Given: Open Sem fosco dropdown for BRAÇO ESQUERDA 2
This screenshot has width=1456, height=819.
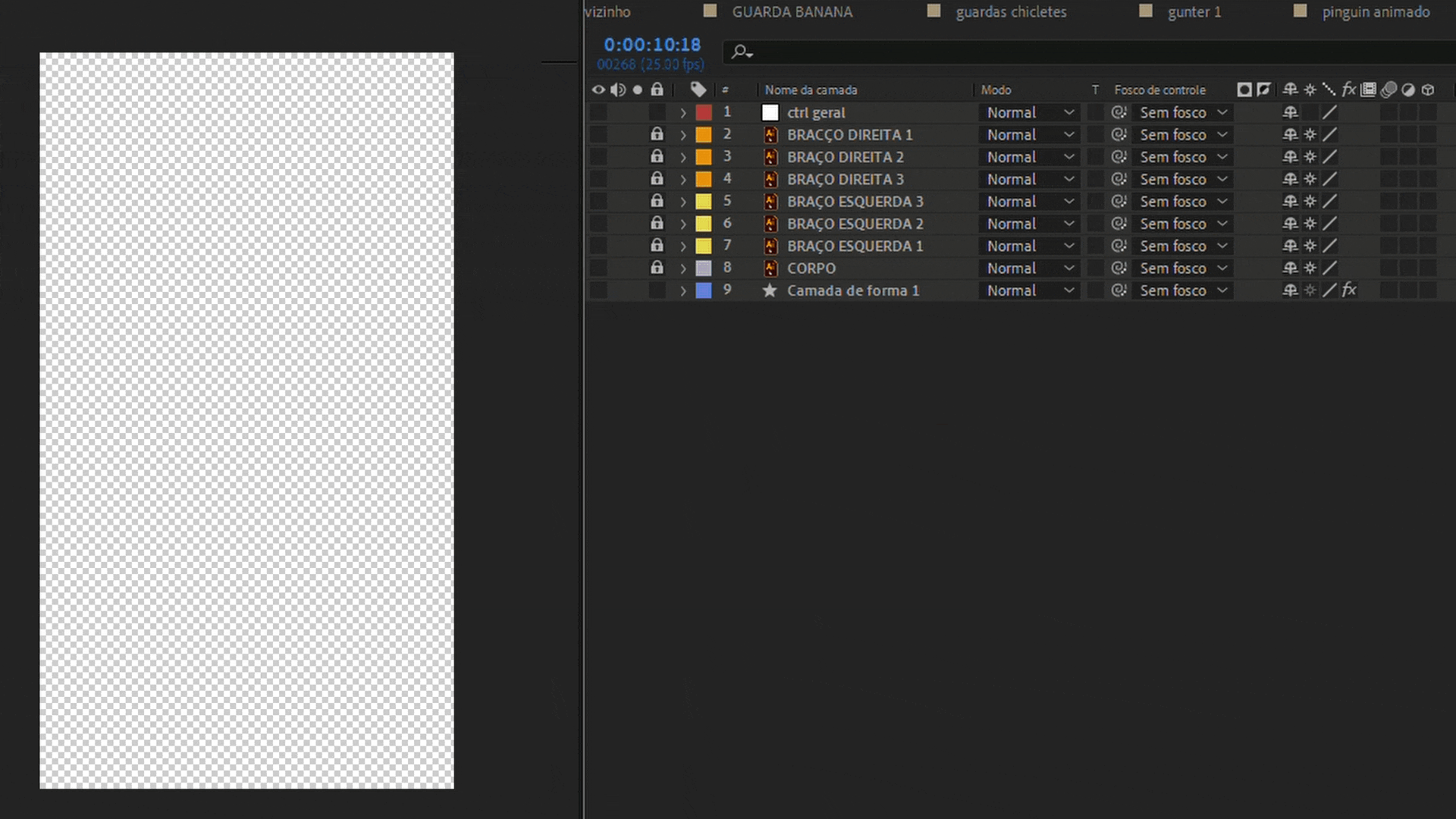Looking at the screenshot, I should tap(1181, 224).
